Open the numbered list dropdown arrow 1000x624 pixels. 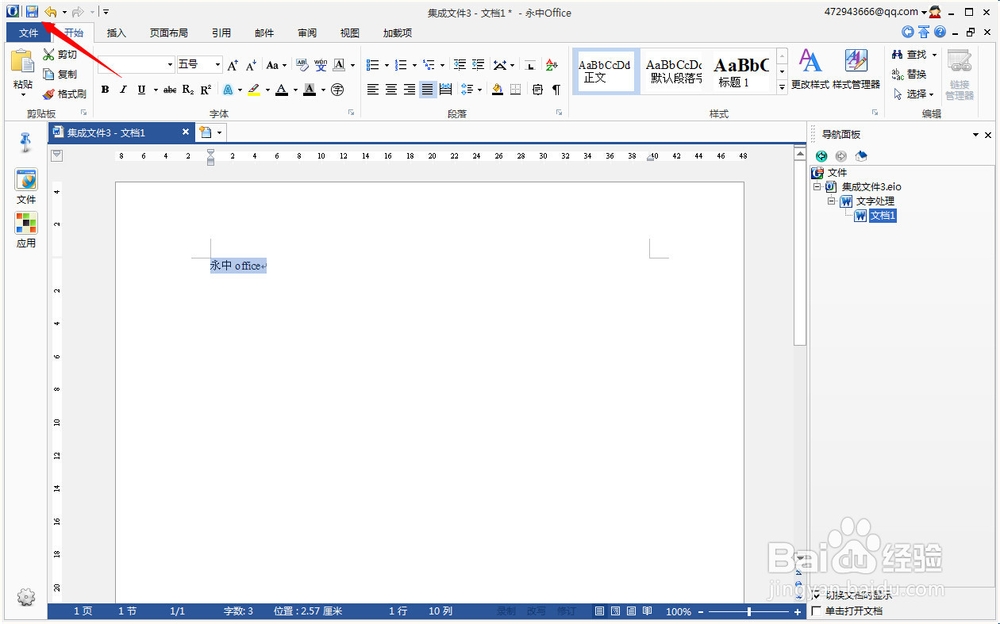click(415, 65)
